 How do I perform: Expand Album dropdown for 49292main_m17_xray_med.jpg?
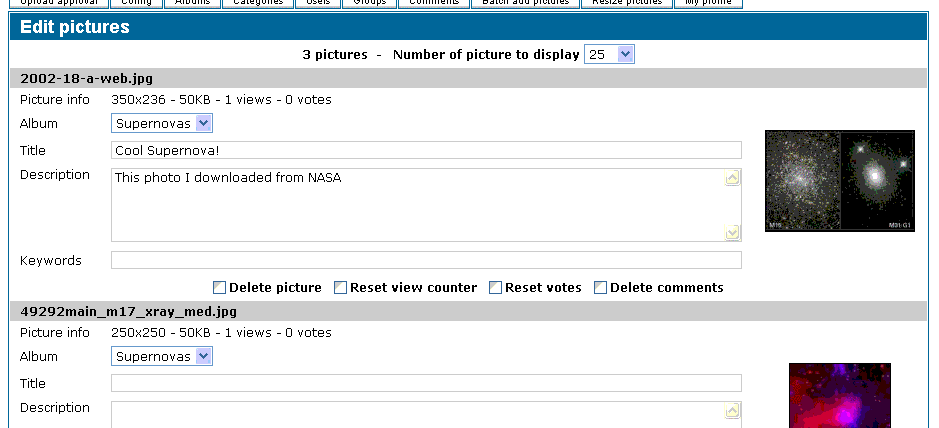pos(162,356)
